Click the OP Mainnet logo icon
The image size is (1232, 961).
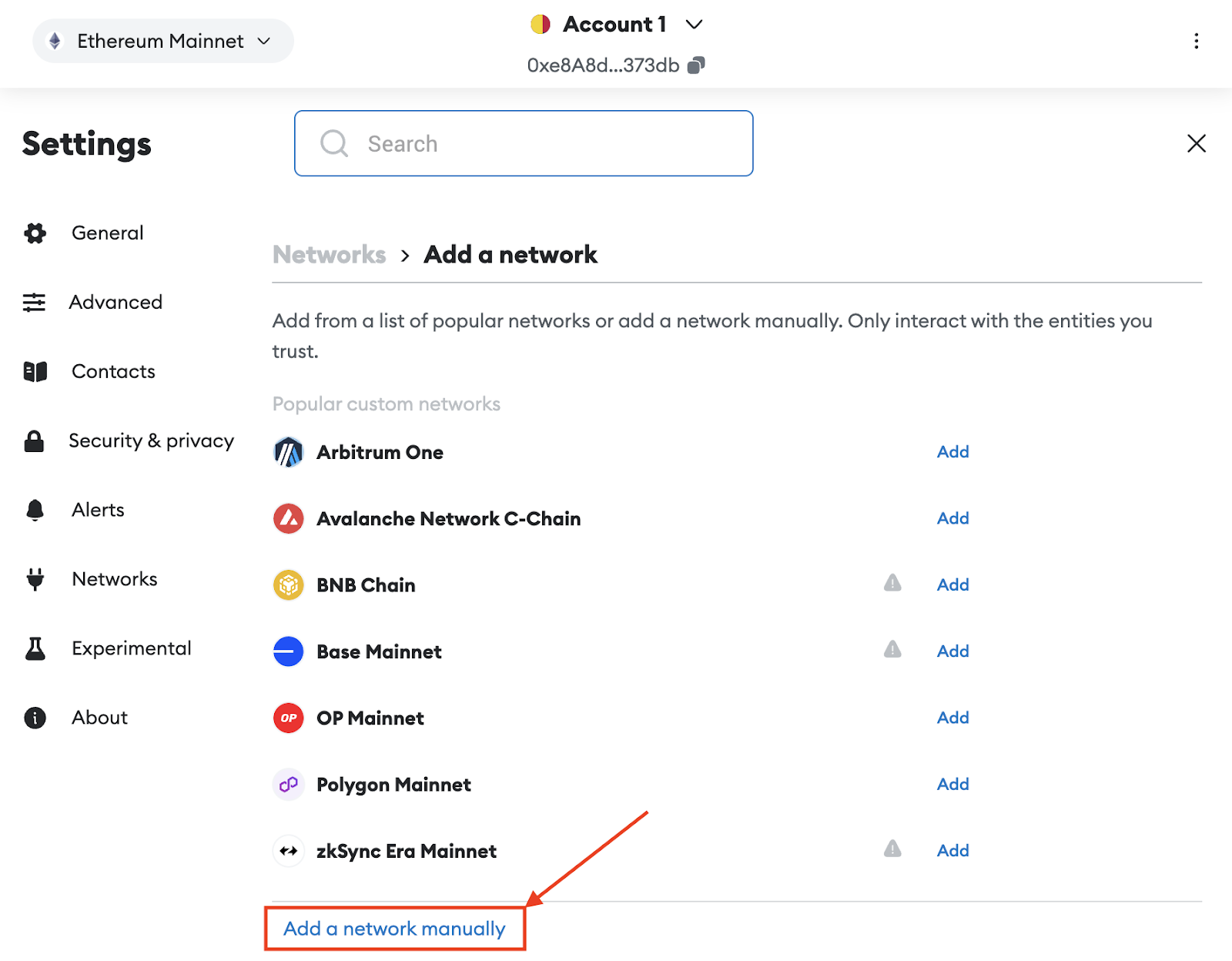click(289, 718)
